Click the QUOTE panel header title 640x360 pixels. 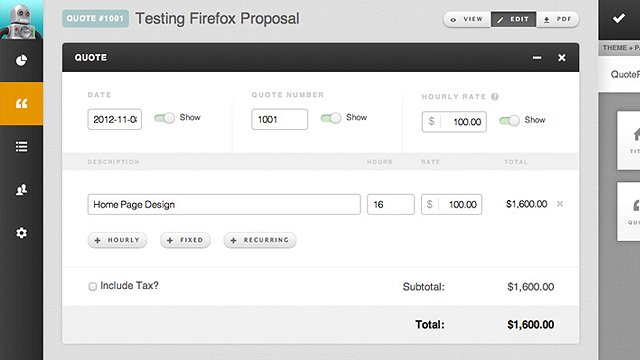91,58
